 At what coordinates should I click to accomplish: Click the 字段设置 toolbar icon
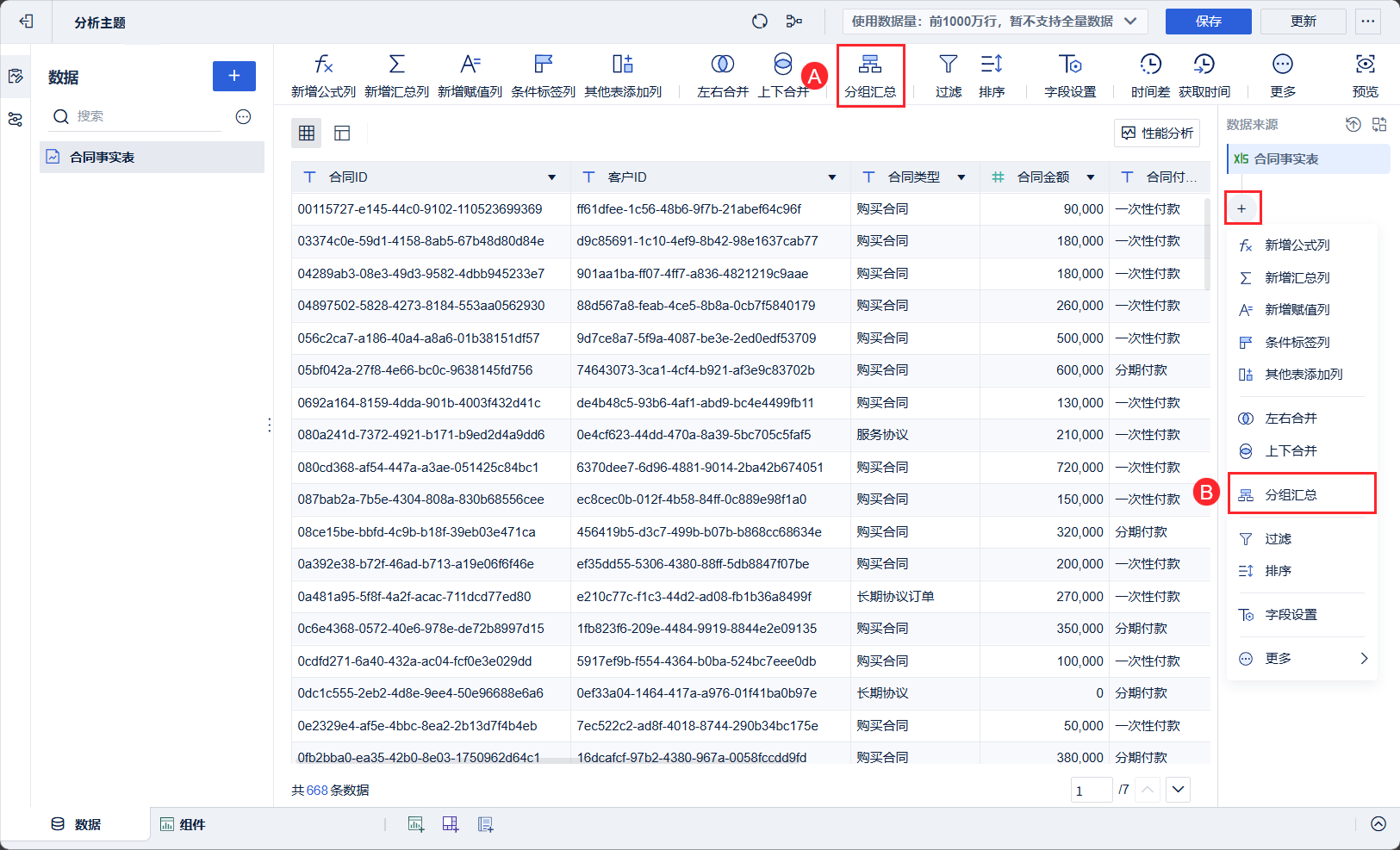coord(1070,65)
